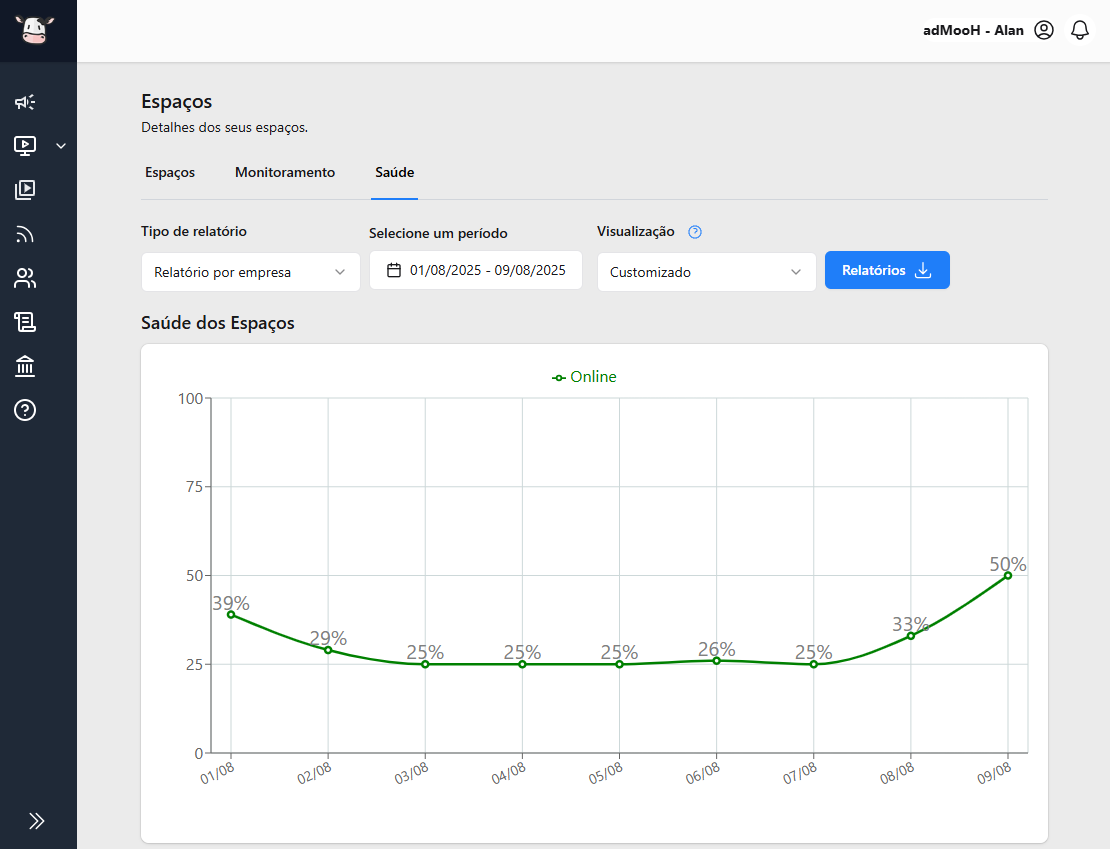Click the calendar icon in period field
The height and width of the screenshot is (849, 1110).
click(x=394, y=270)
